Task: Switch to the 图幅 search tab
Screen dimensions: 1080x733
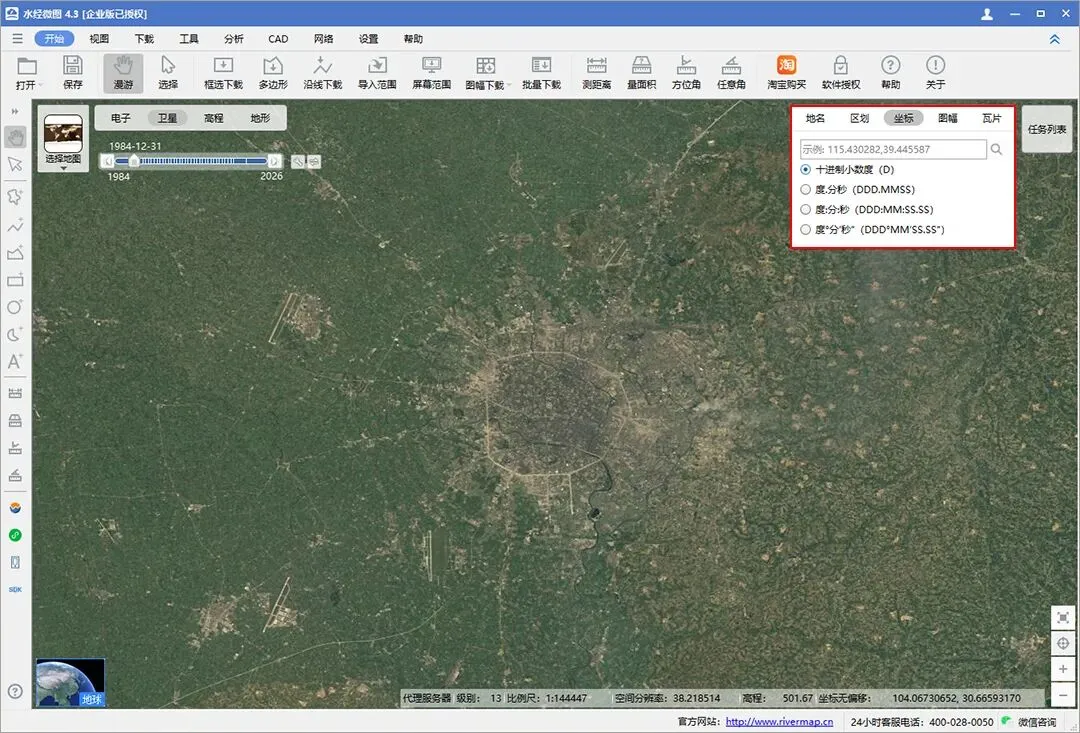Action: (x=948, y=118)
